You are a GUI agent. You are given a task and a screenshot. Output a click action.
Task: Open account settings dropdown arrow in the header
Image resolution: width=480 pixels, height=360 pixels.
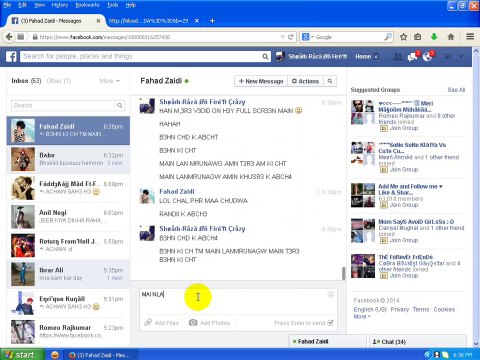(x=461, y=57)
